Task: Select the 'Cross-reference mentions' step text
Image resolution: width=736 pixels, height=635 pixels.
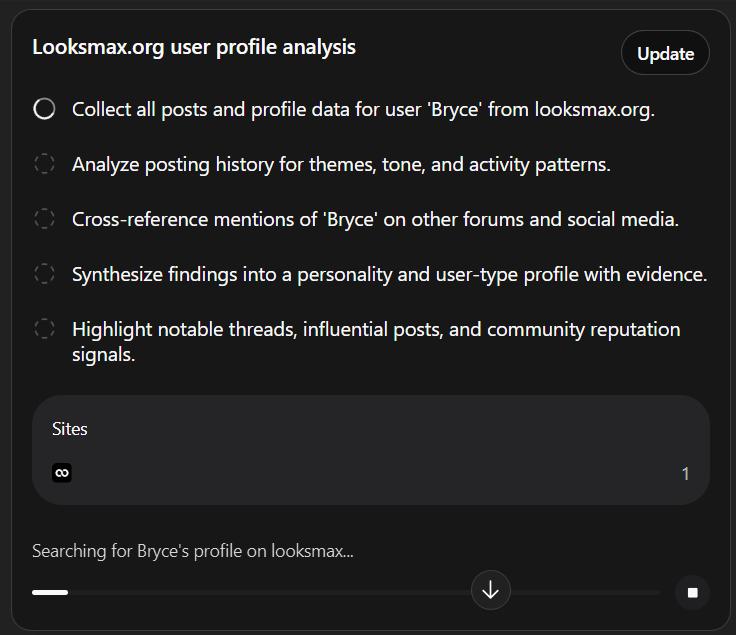Action: click(x=375, y=219)
